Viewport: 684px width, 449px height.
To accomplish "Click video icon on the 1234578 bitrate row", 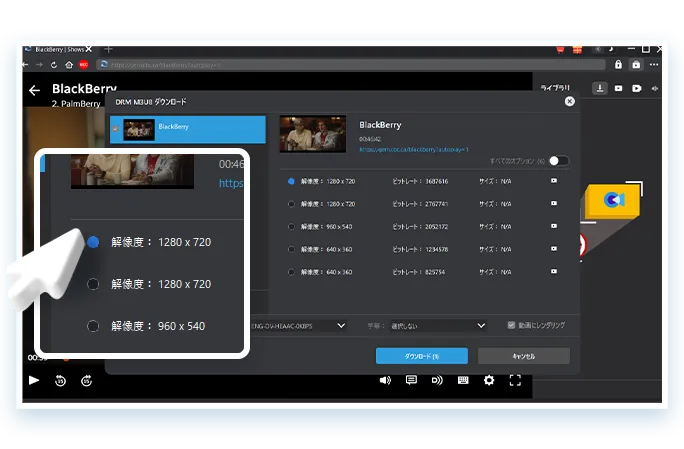I will pos(554,249).
